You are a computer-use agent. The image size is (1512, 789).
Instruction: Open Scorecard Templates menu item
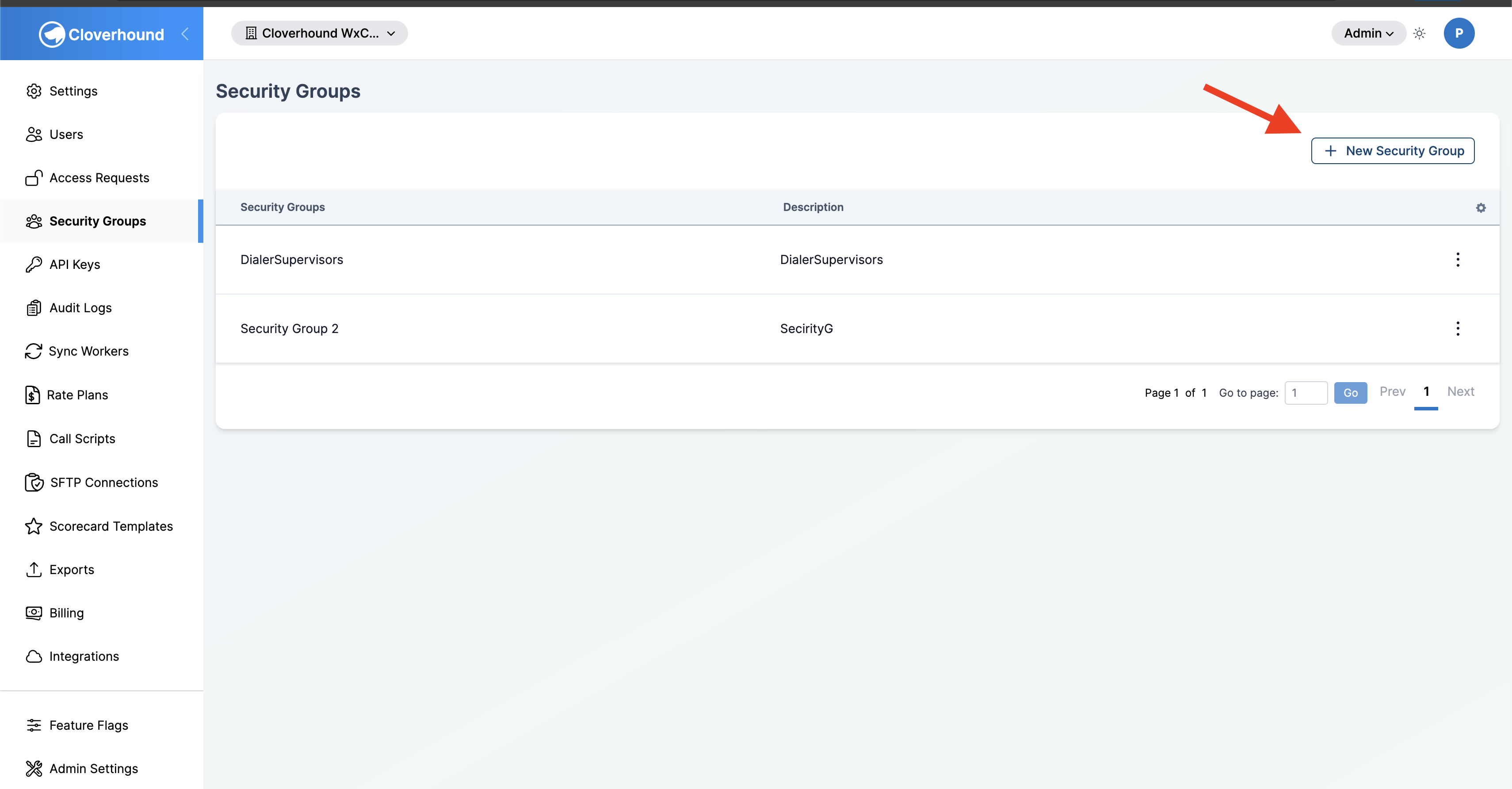click(x=101, y=526)
